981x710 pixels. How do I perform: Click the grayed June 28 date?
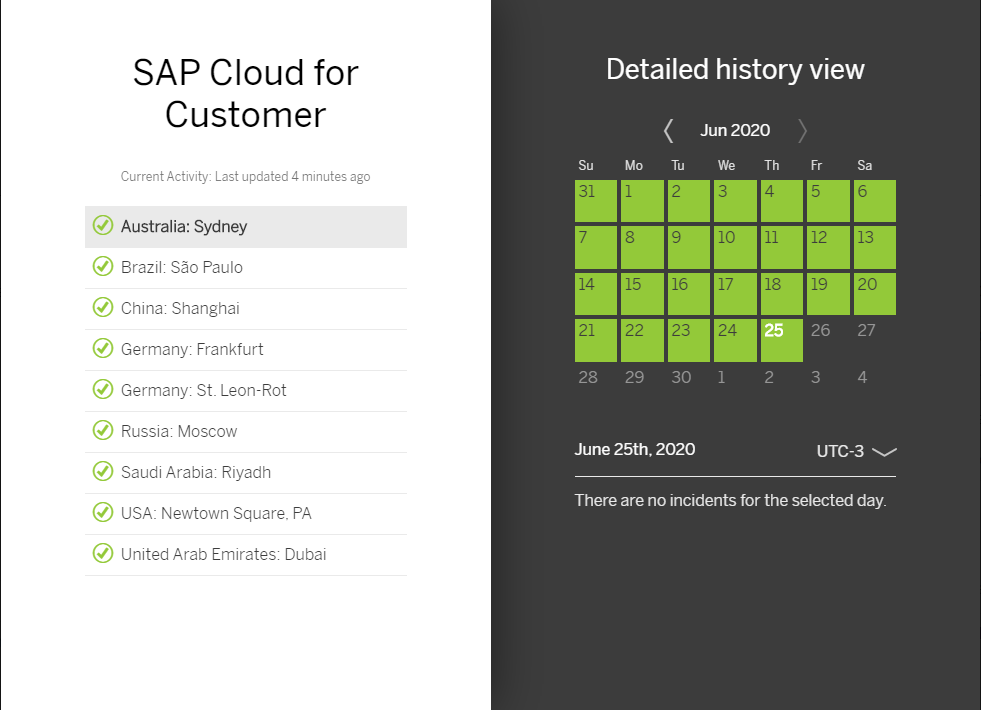[596, 387]
